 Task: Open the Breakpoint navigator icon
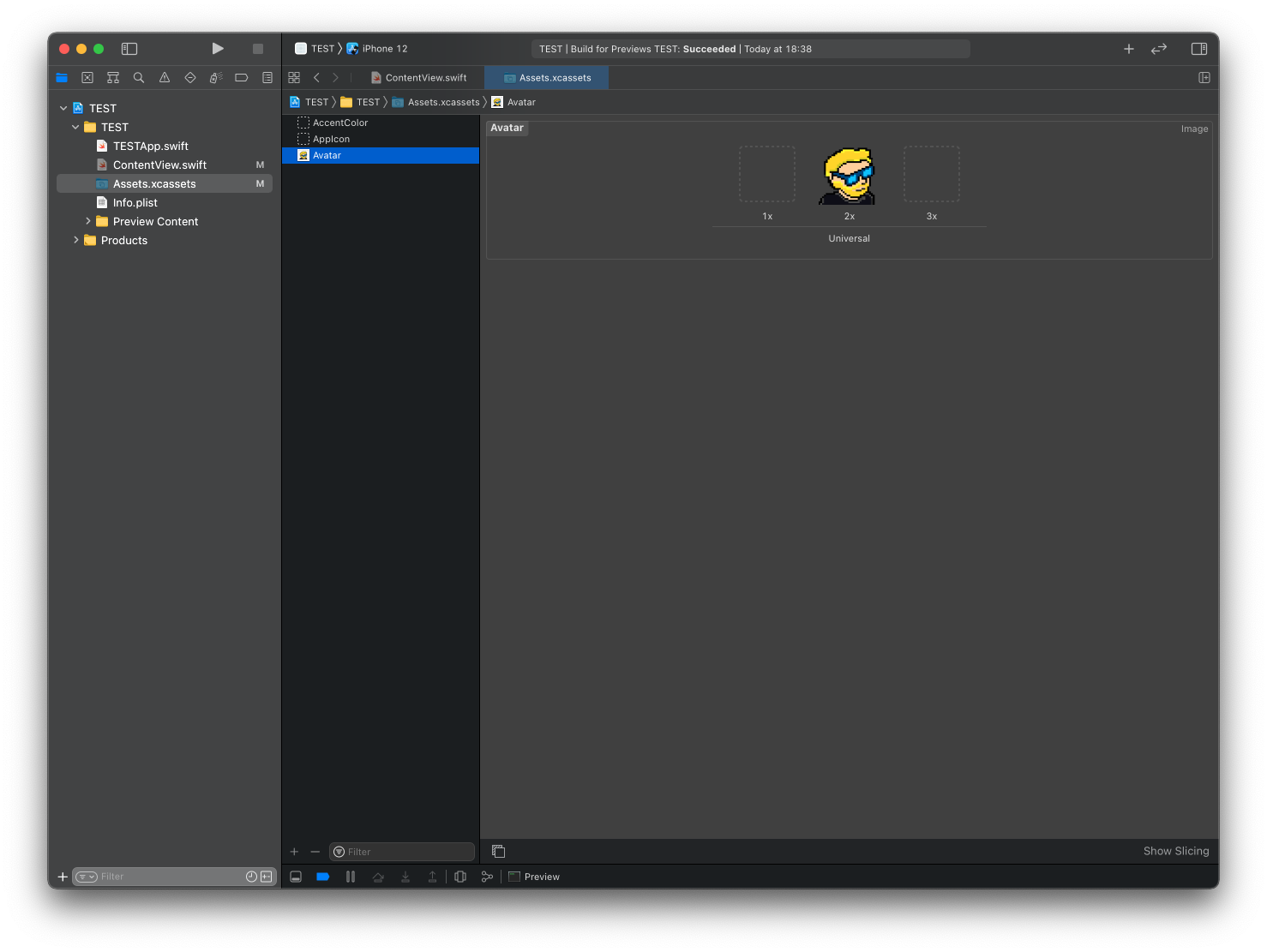click(x=242, y=78)
